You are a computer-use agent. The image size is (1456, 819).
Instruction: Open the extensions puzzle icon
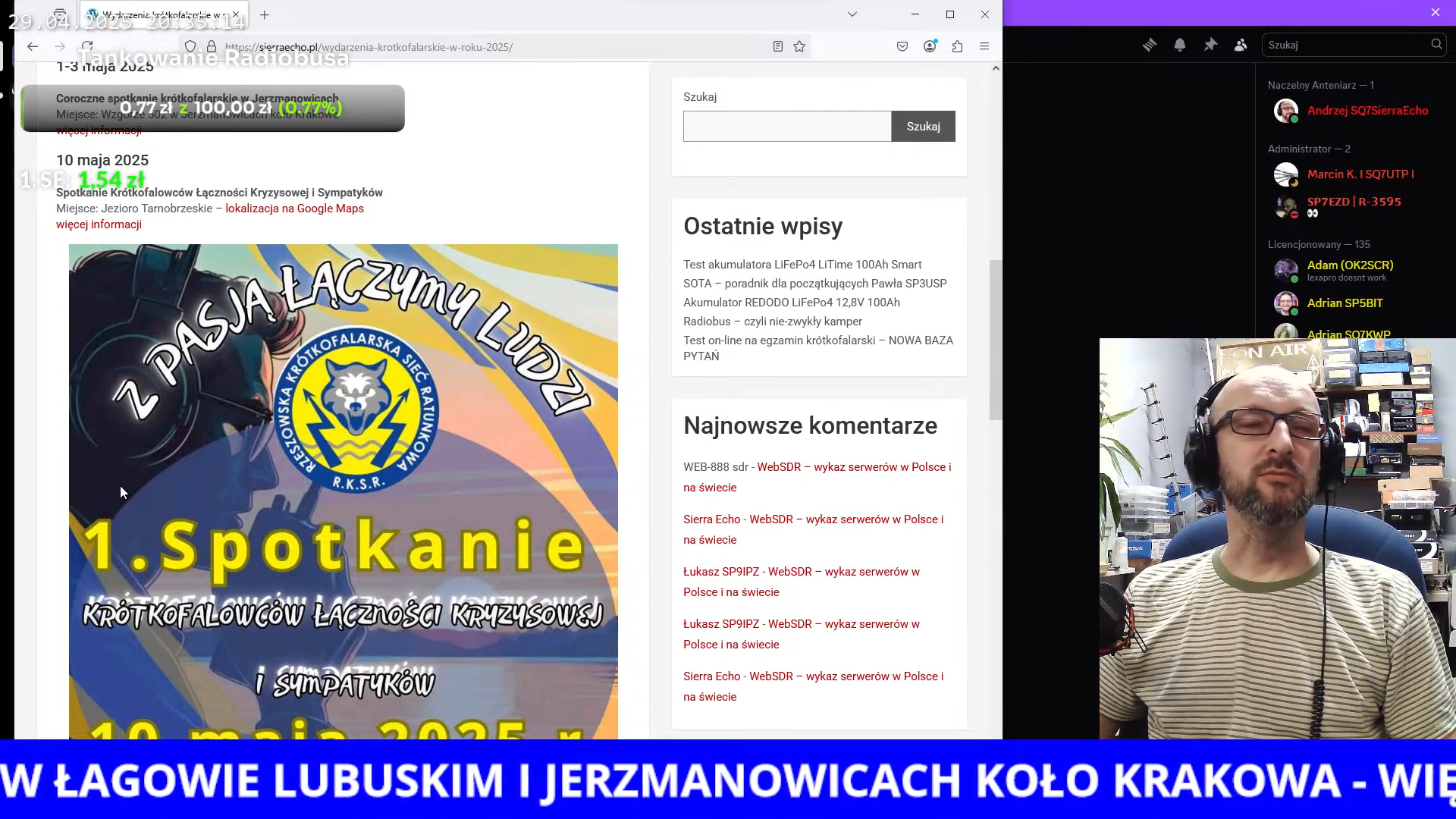957,46
